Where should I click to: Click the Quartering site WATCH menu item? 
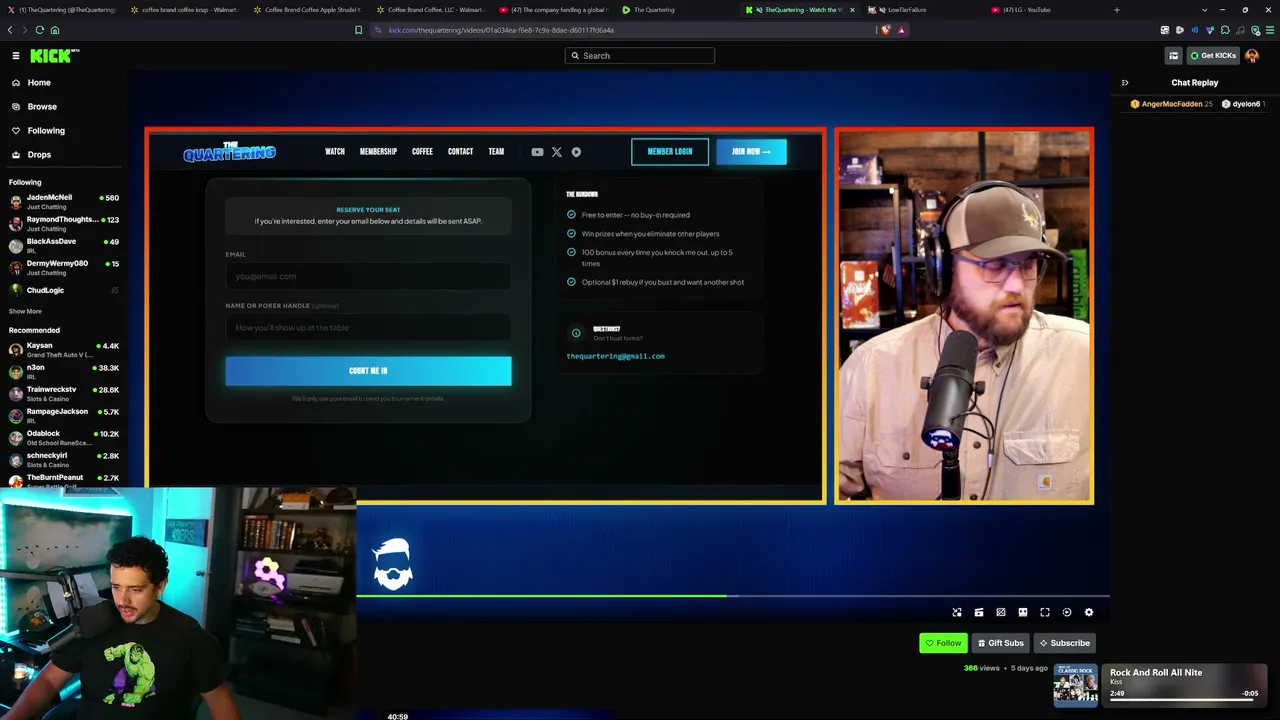335,152
